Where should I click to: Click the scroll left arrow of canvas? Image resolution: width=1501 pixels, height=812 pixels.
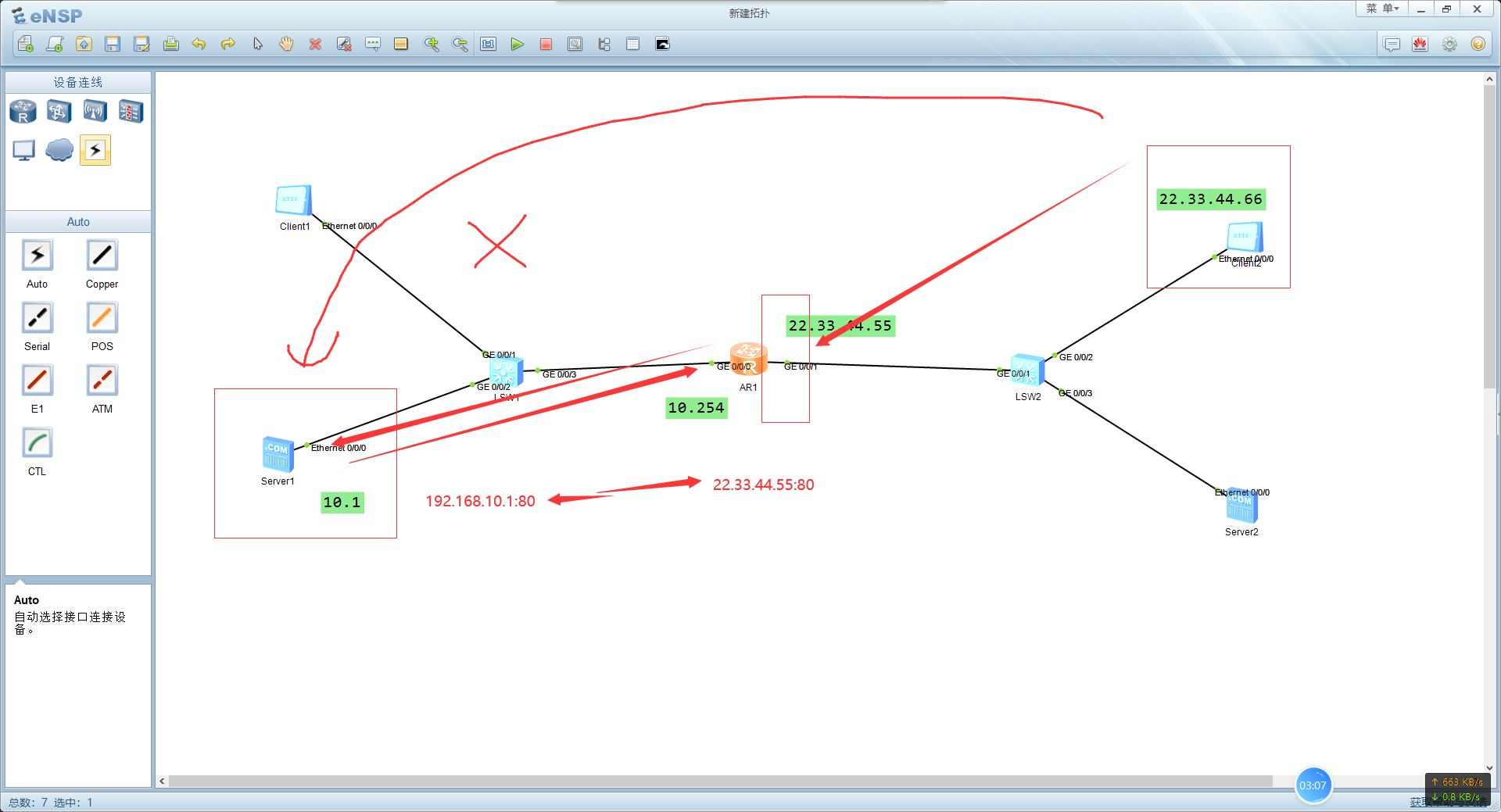pos(162,781)
